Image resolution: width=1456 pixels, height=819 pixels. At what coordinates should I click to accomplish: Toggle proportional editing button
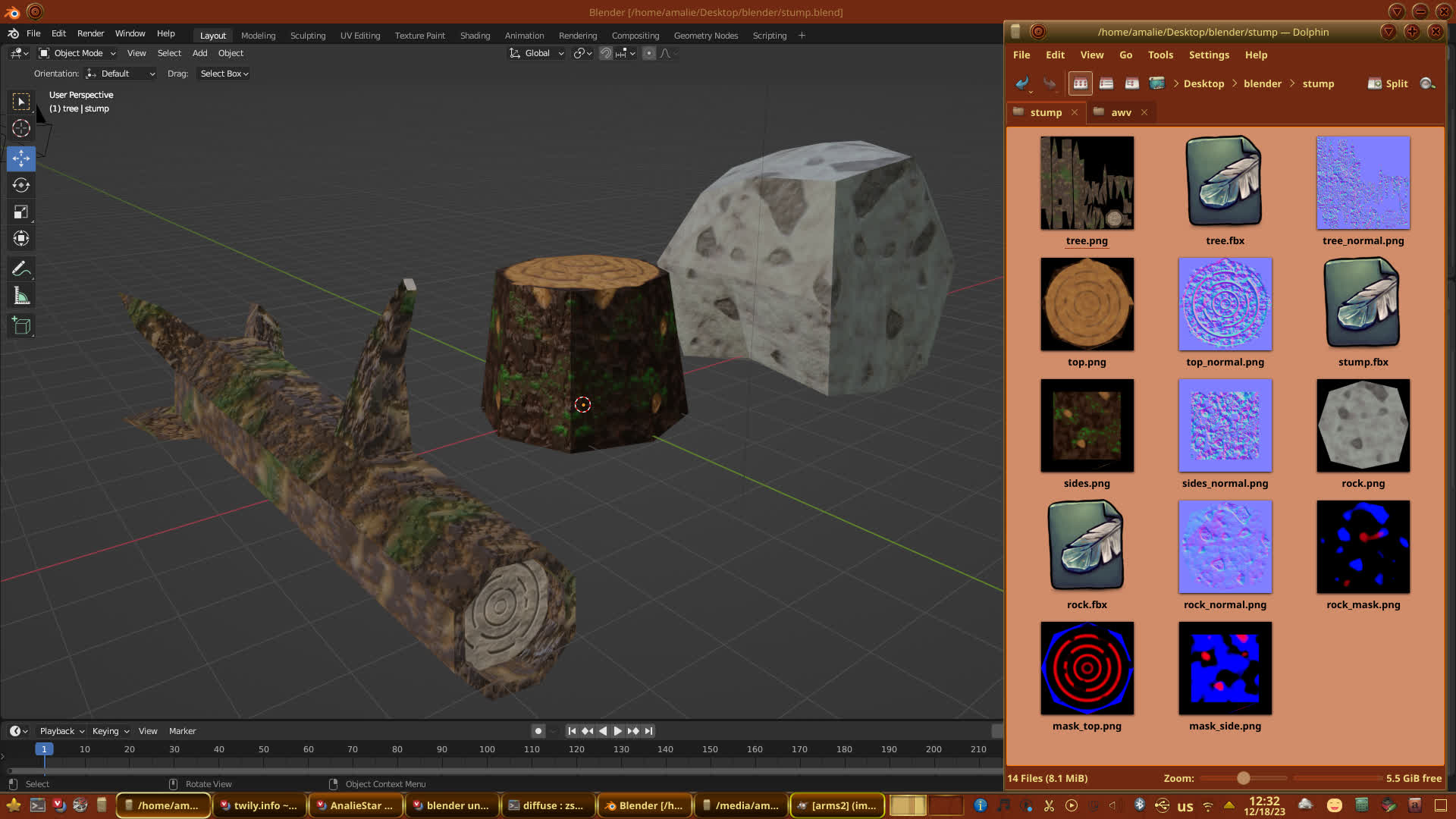[x=649, y=53]
